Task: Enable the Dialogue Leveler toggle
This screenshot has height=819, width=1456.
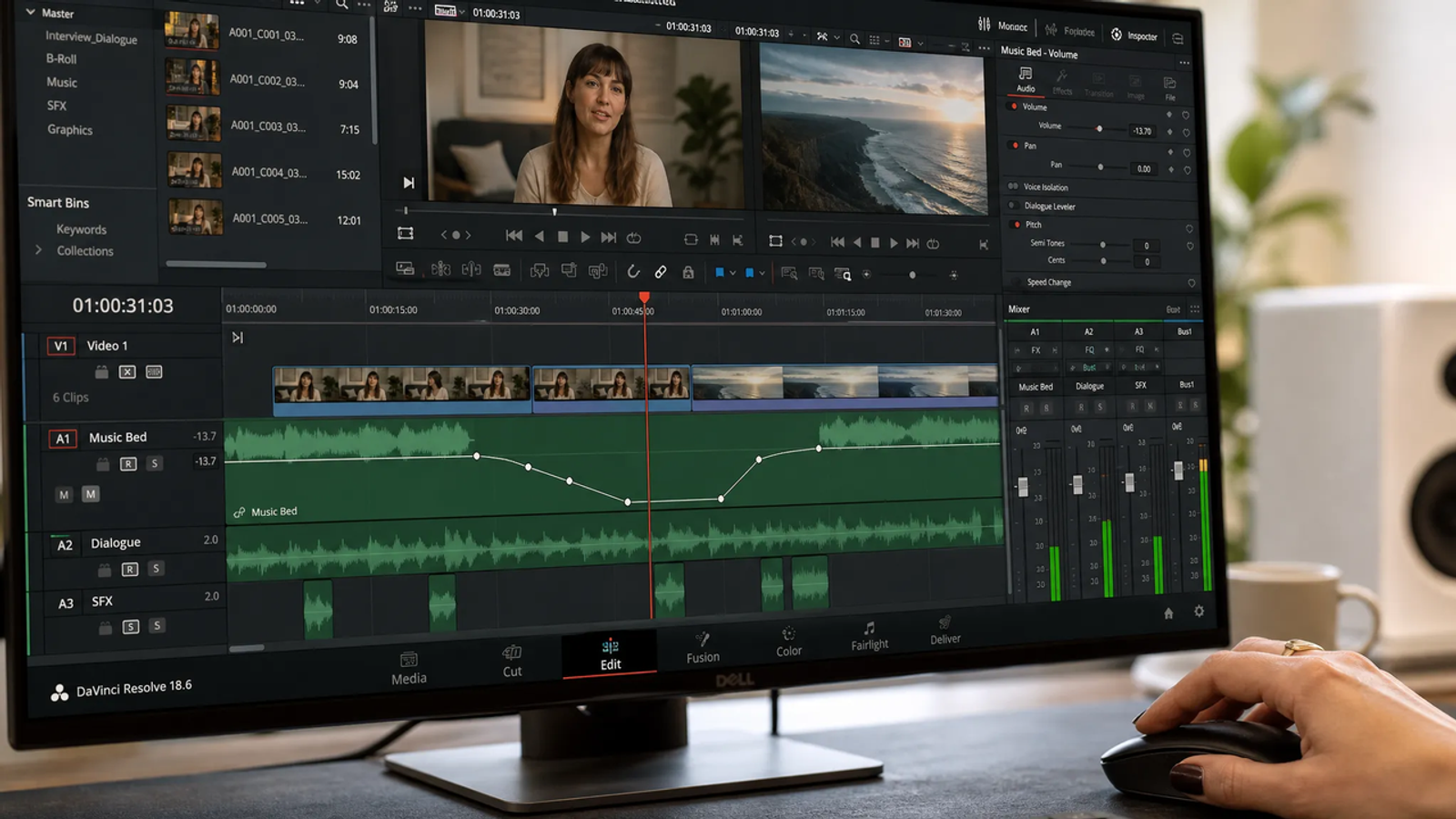Action: coord(1013,206)
